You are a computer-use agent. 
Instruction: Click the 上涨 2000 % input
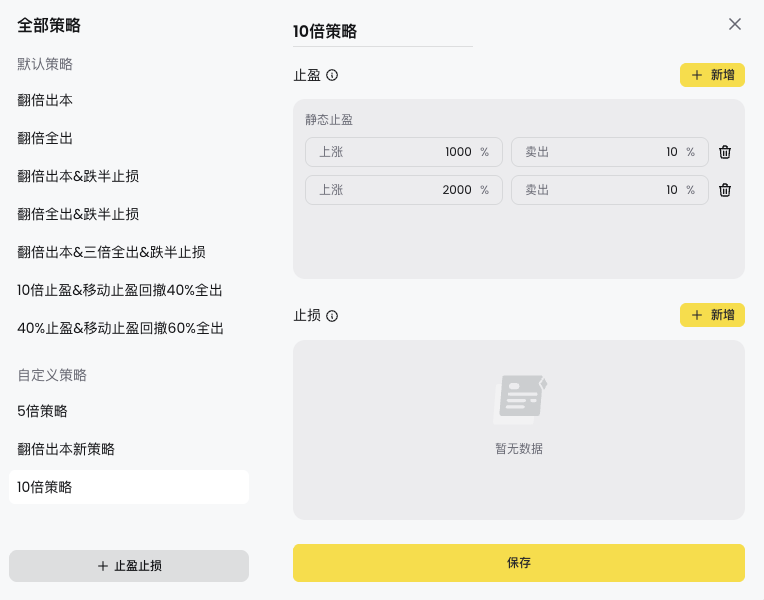[403, 190]
